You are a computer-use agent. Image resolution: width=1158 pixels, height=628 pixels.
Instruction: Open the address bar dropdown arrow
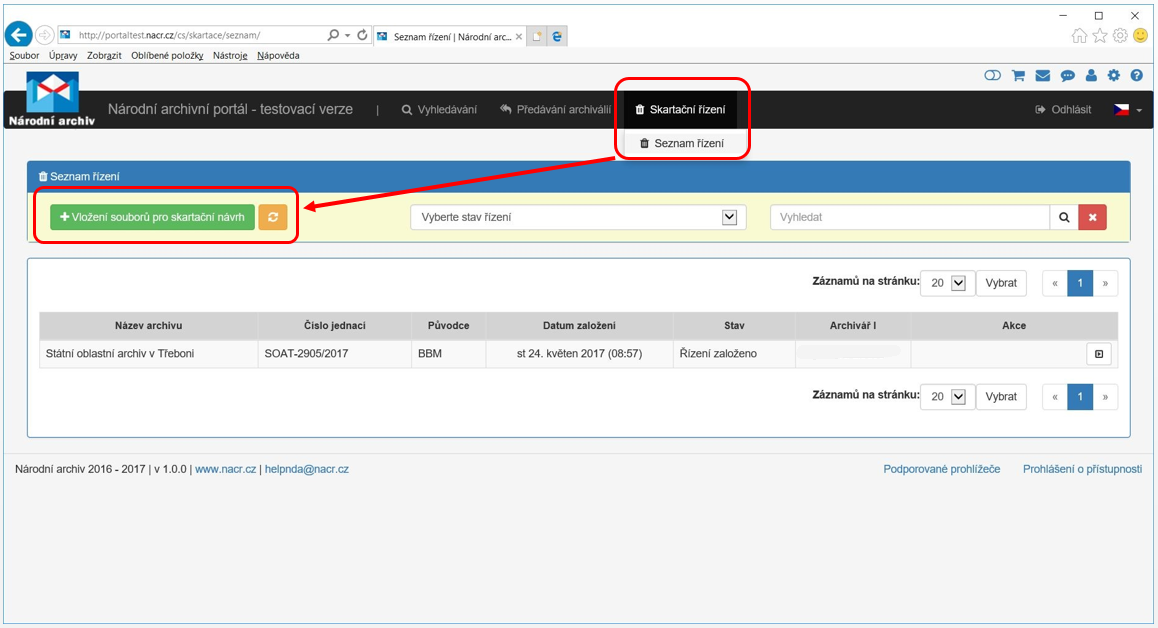tap(347, 35)
